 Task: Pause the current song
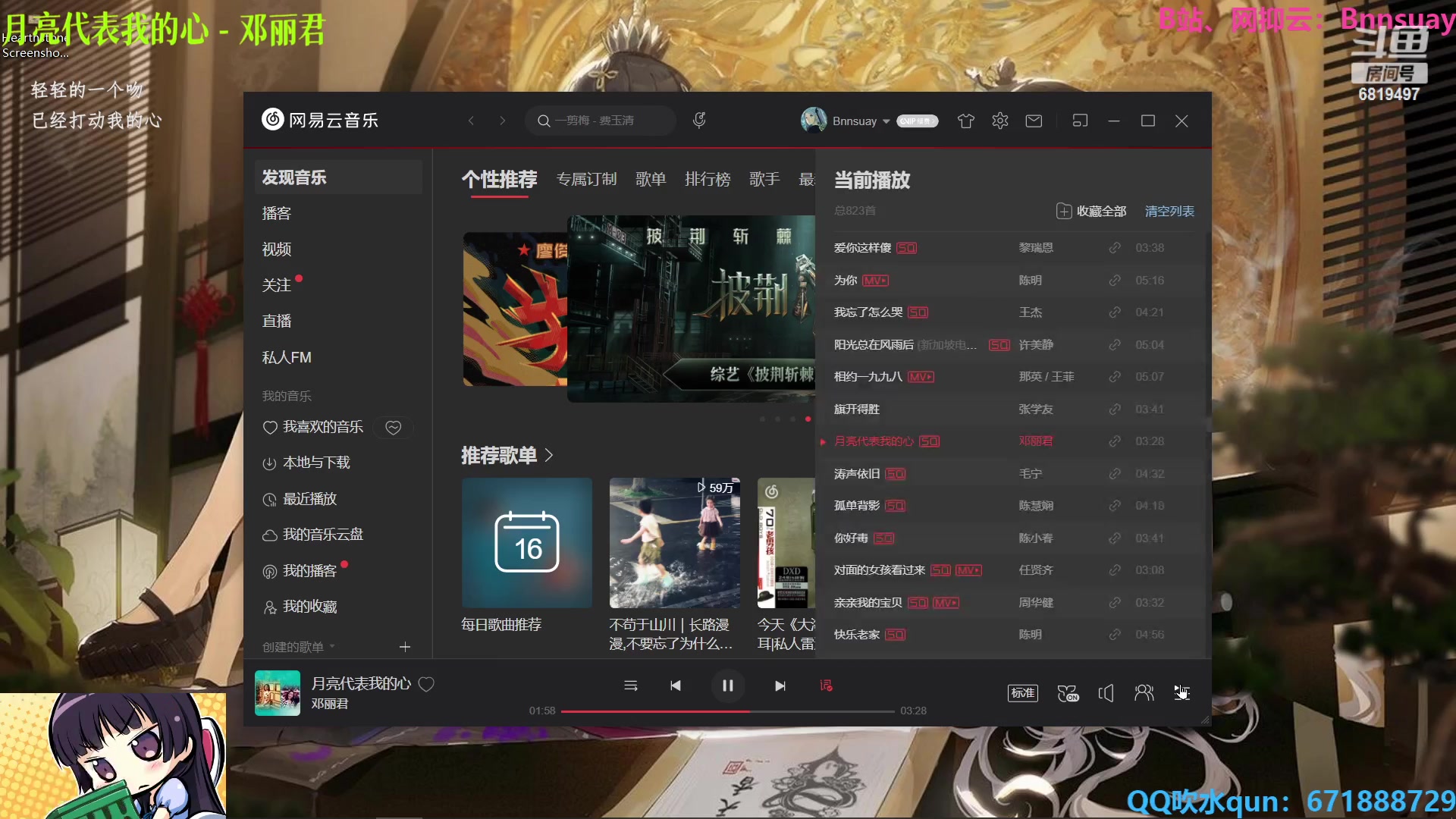point(728,686)
